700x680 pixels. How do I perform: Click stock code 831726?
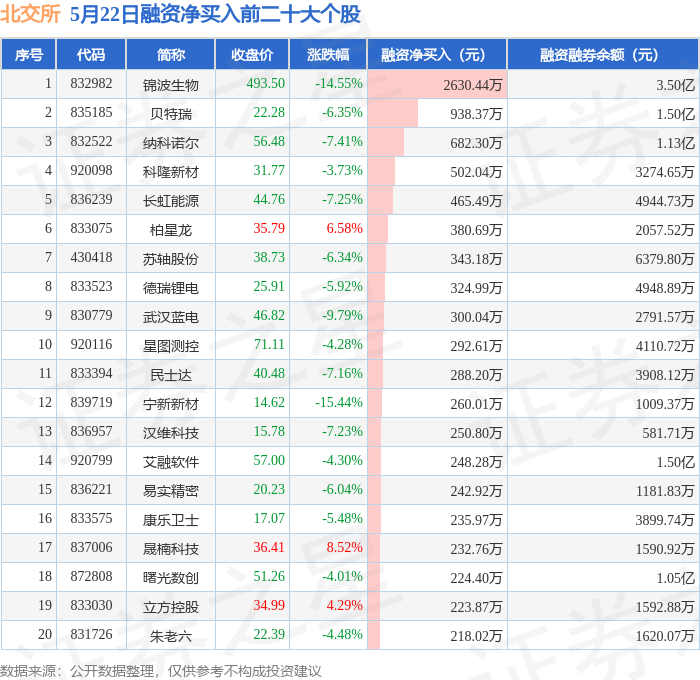pos(91,635)
